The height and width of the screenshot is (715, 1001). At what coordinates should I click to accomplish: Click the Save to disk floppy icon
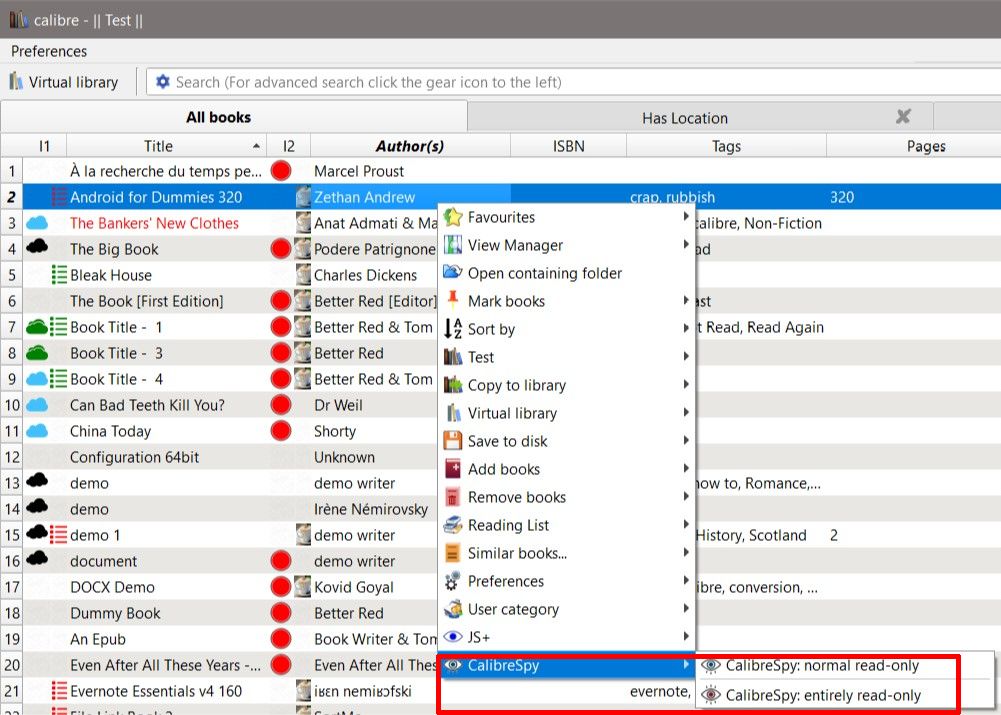pos(453,441)
